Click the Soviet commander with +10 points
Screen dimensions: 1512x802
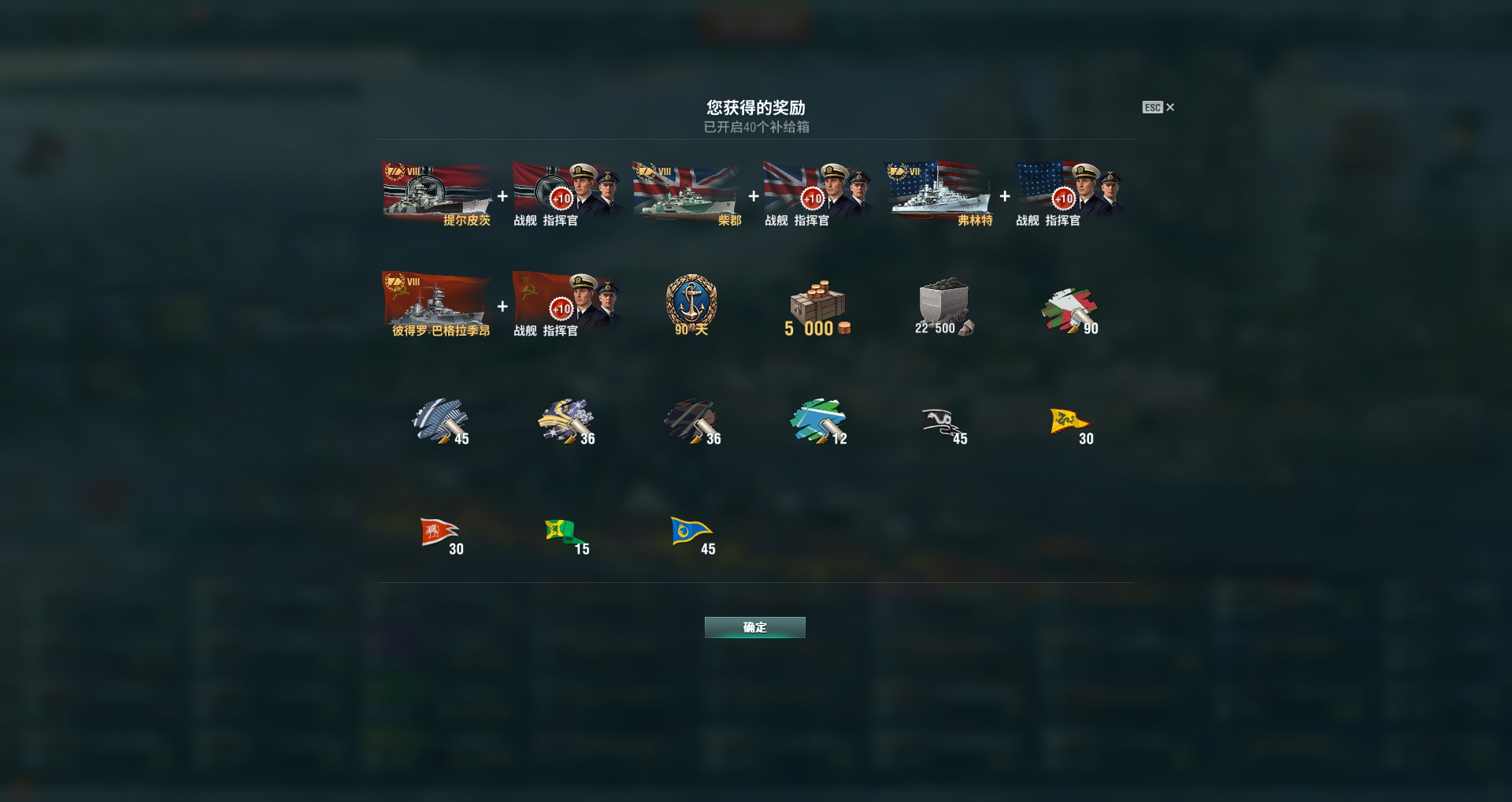[x=565, y=305]
